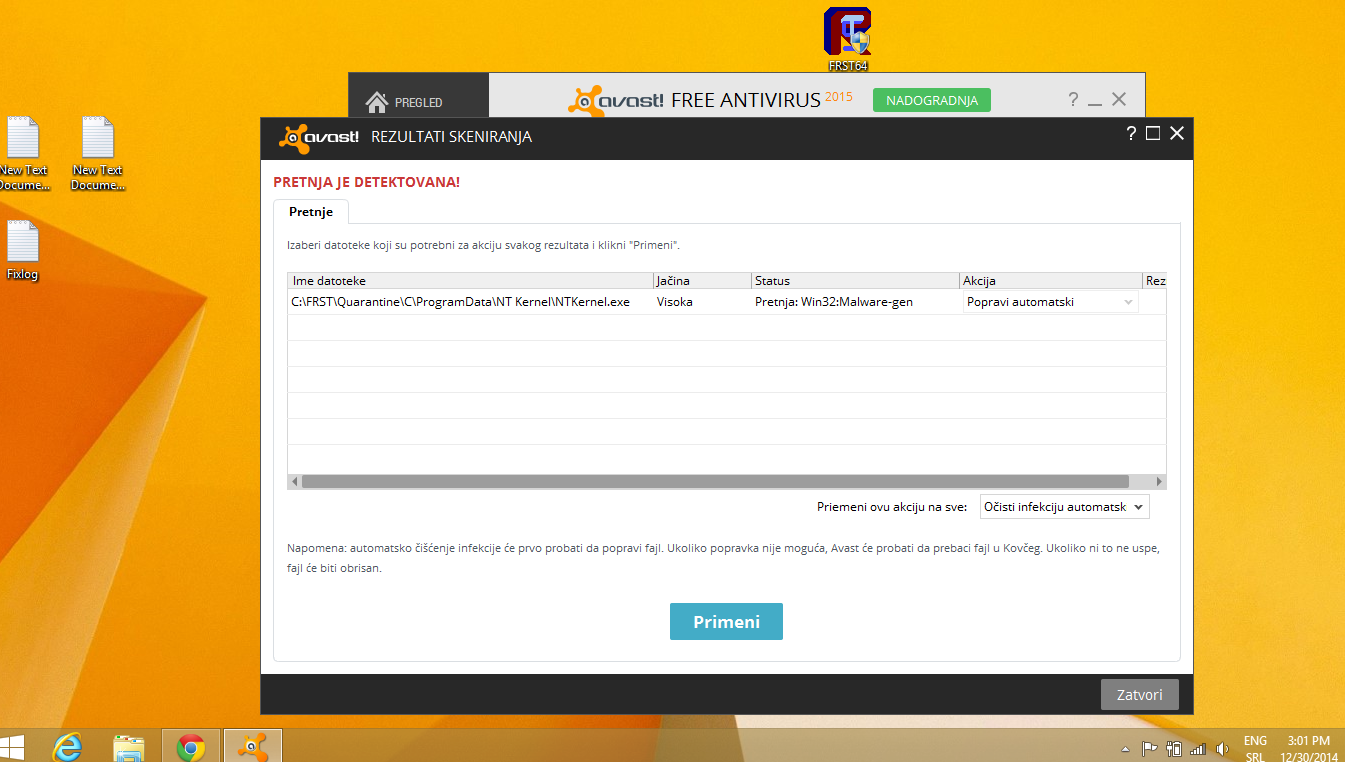Open the taskbar clock showing 3:01 PM
Image resolution: width=1345 pixels, height=762 pixels.
click(1309, 748)
